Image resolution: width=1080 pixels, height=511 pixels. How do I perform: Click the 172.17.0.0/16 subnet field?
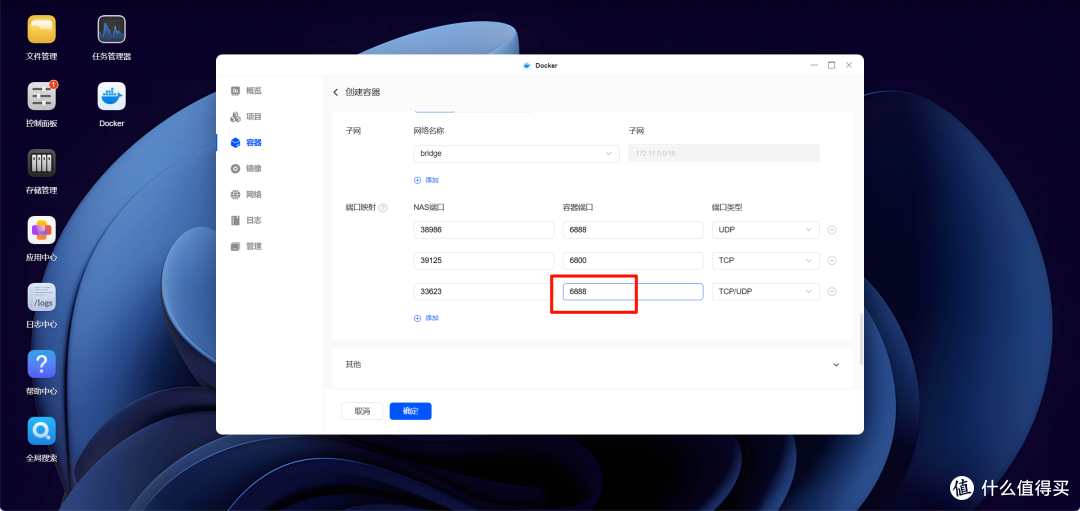point(724,154)
